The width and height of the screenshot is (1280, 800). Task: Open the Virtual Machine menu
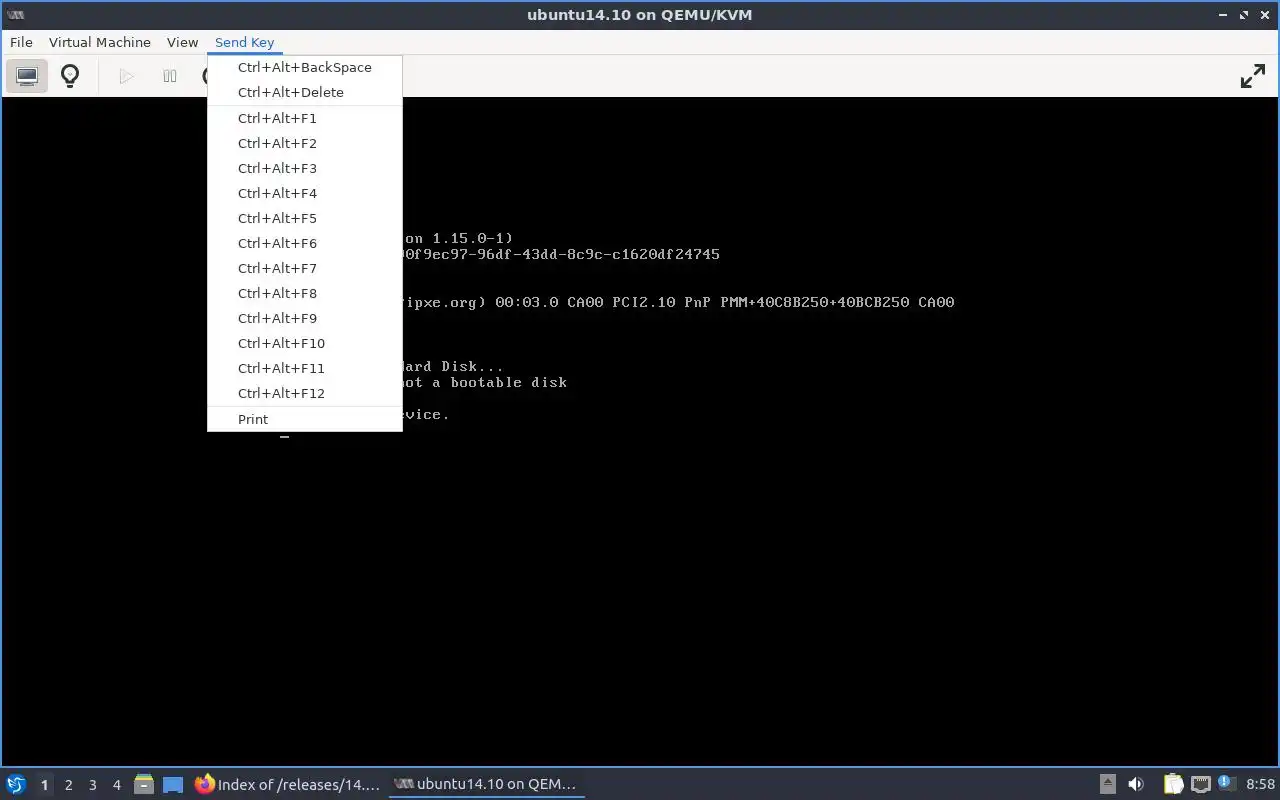100,42
